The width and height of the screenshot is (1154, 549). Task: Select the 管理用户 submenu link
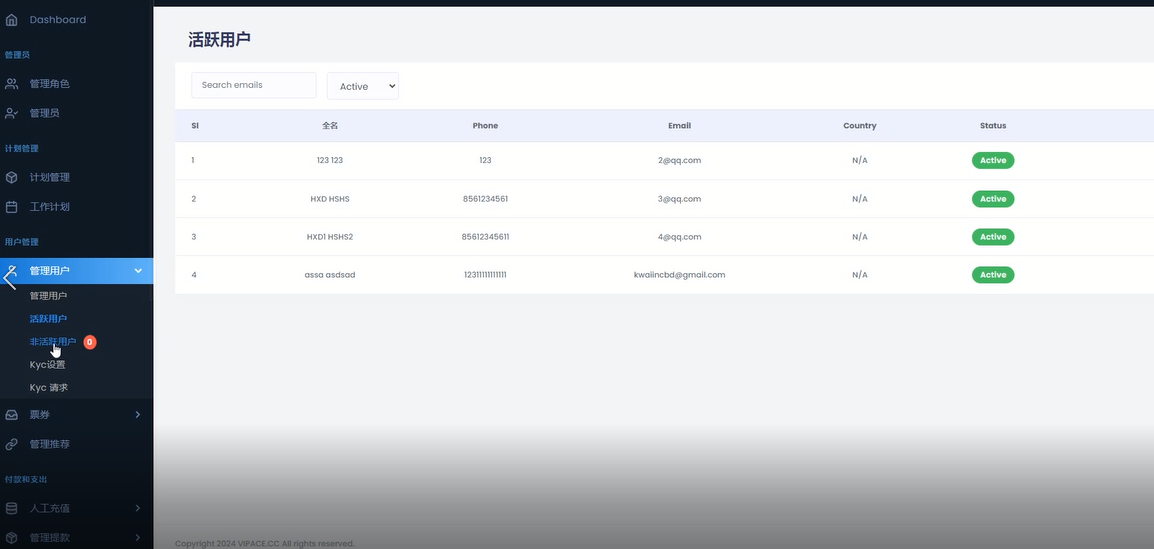48,296
